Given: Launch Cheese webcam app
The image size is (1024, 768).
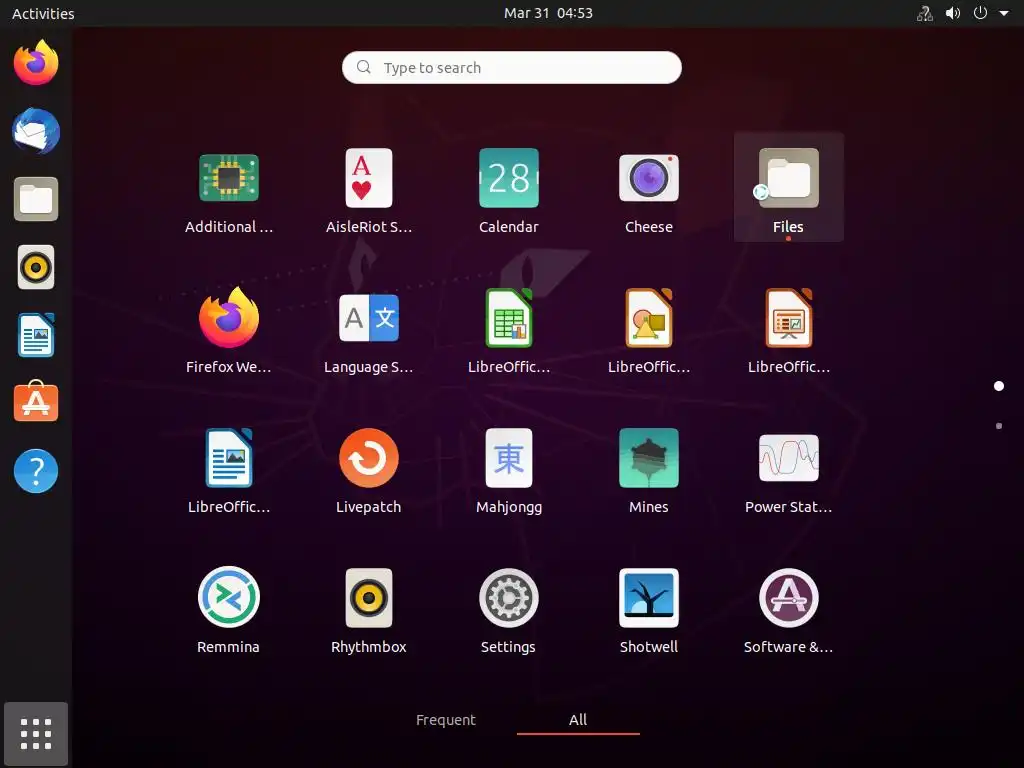Looking at the screenshot, I should coord(648,178).
